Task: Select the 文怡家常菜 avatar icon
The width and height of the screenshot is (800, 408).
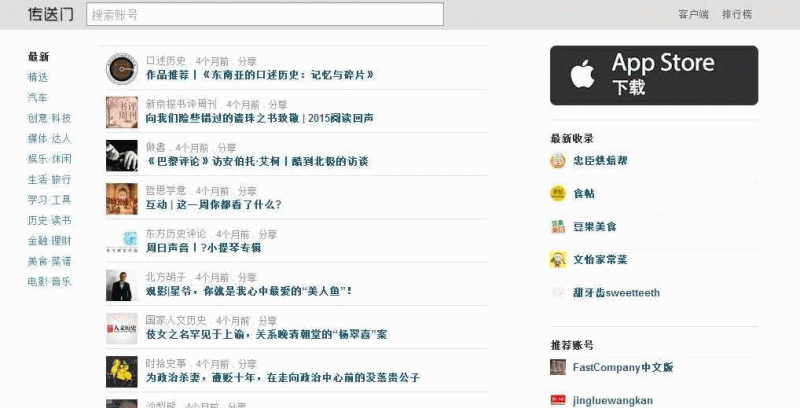Action: pos(558,260)
